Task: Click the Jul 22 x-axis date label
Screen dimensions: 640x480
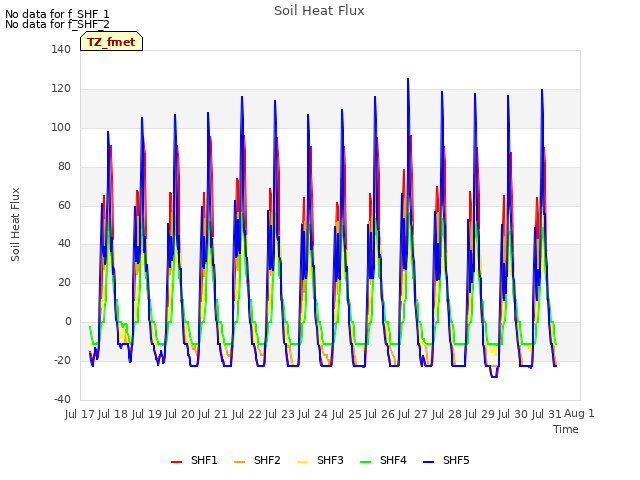Action: (x=247, y=414)
